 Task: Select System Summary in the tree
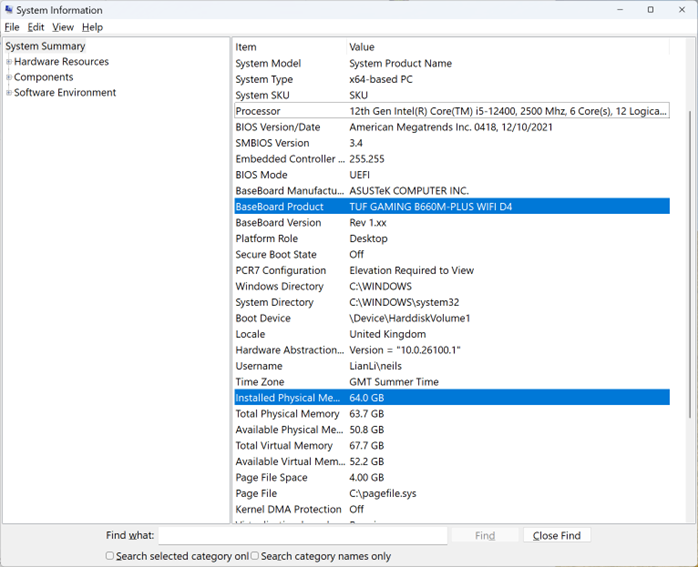[x=45, y=46]
